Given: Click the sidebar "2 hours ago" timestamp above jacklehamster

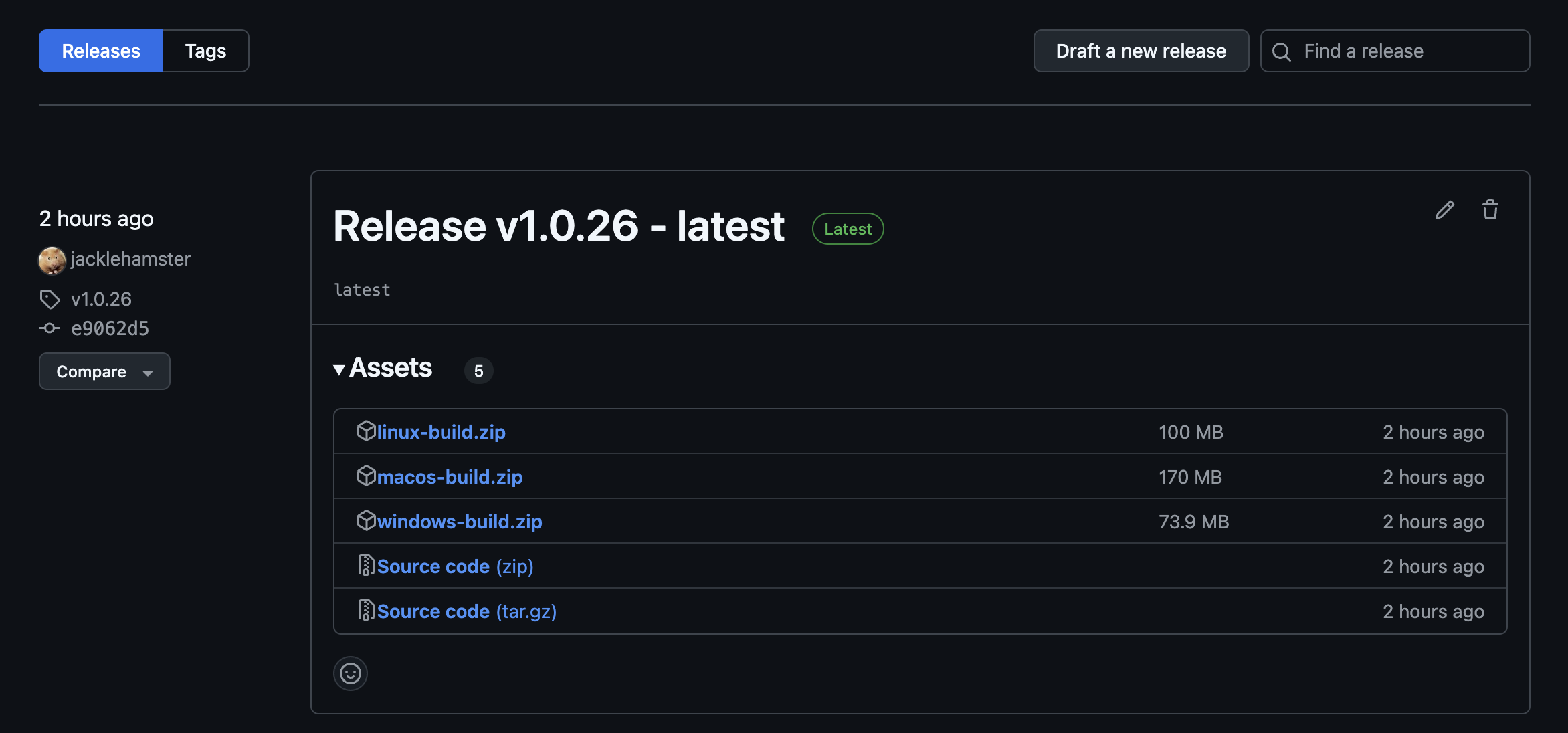Looking at the screenshot, I should (x=96, y=219).
